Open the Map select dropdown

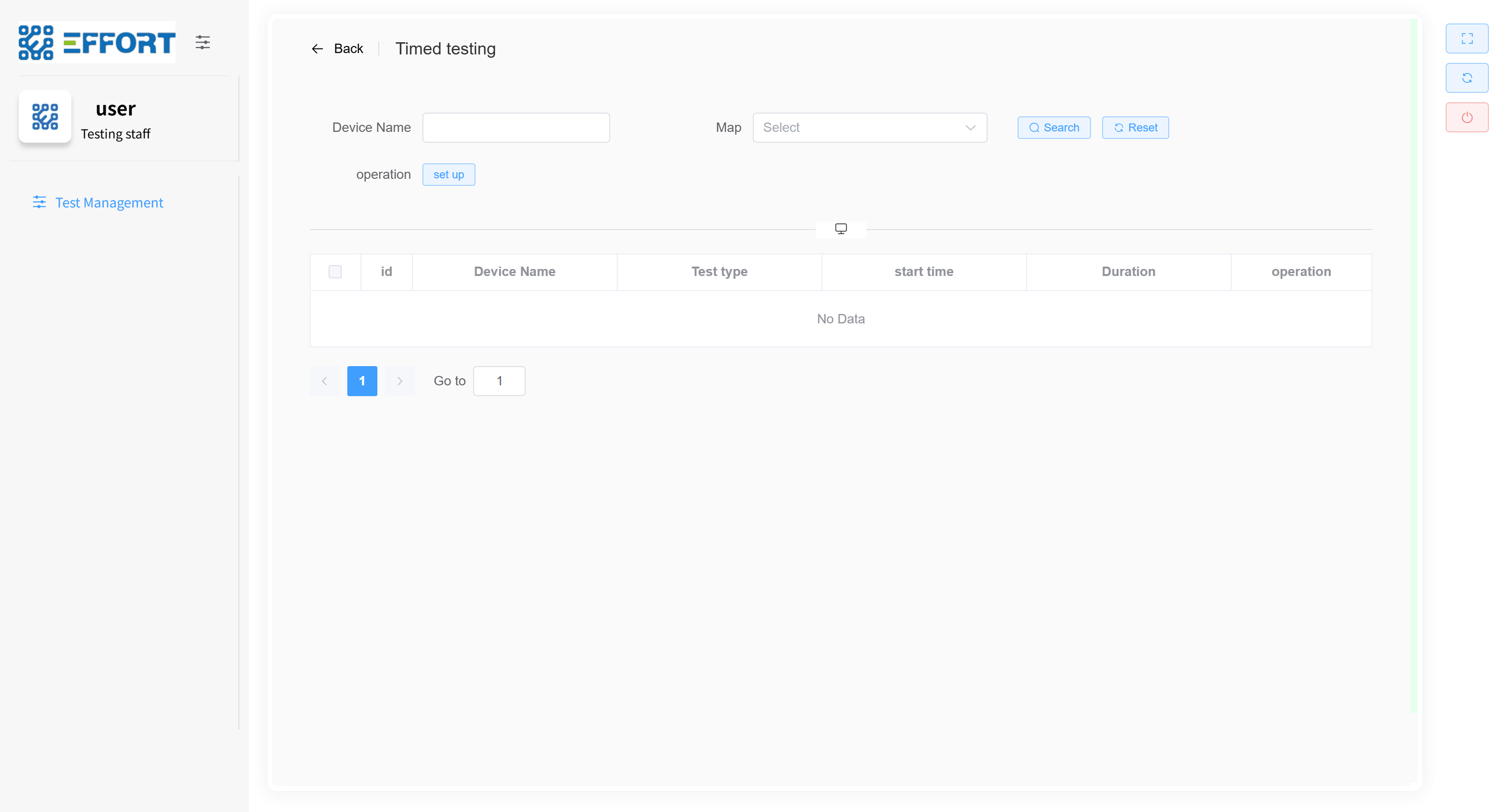[x=859, y=128]
